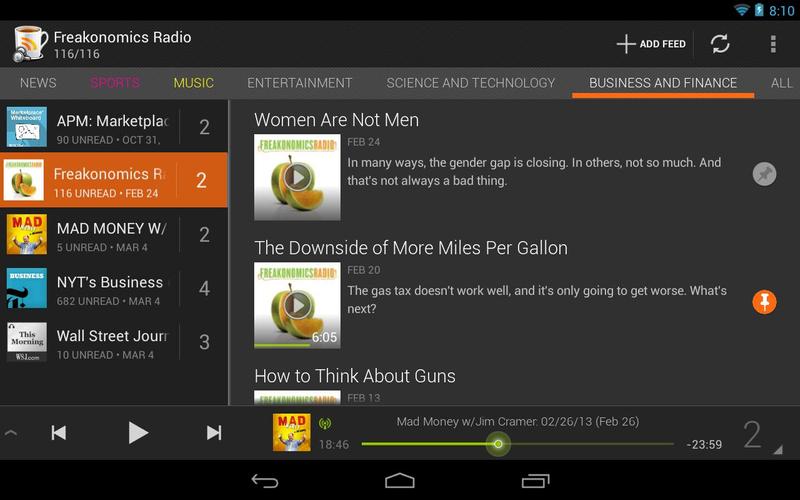The width and height of the screenshot is (800, 500).
Task: Pin the Women Are Not Men episode
Action: click(764, 174)
